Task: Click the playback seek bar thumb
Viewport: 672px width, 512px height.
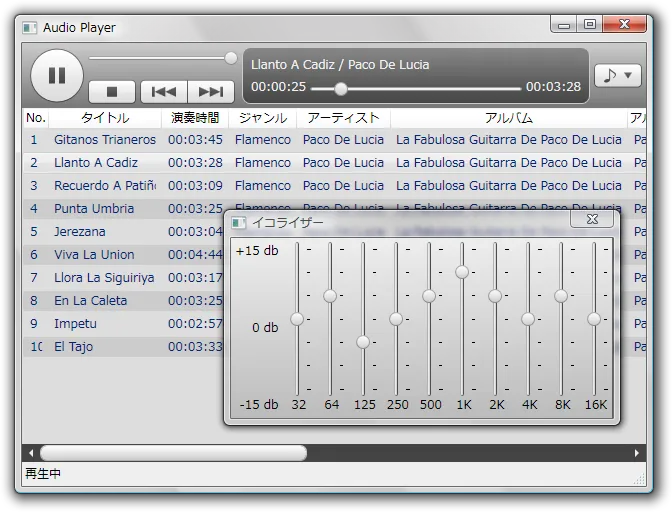Action: pos(341,88)
